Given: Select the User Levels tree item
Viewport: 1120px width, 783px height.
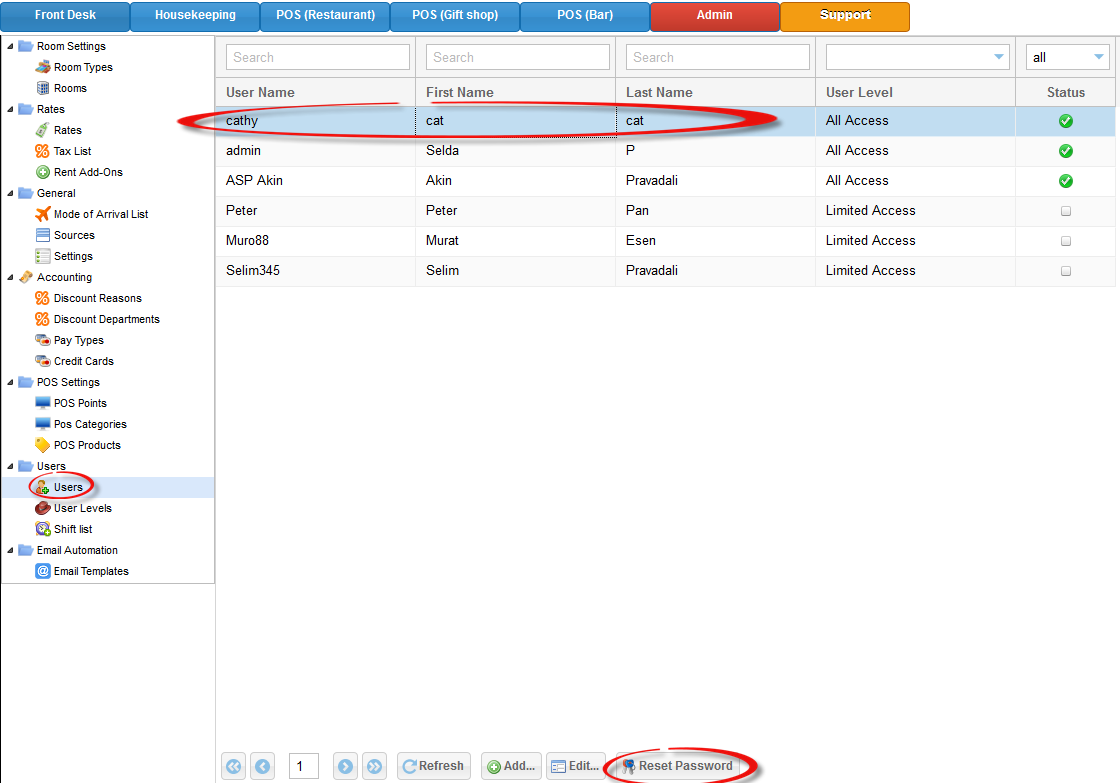Looking at the screenshot, I should coord(82,508).
